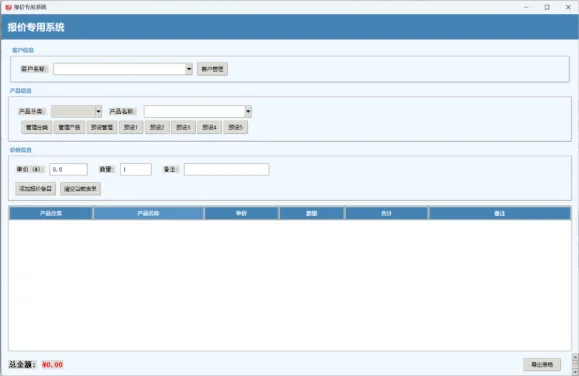Maximize the 报价专用系统 window

point(547,7)
